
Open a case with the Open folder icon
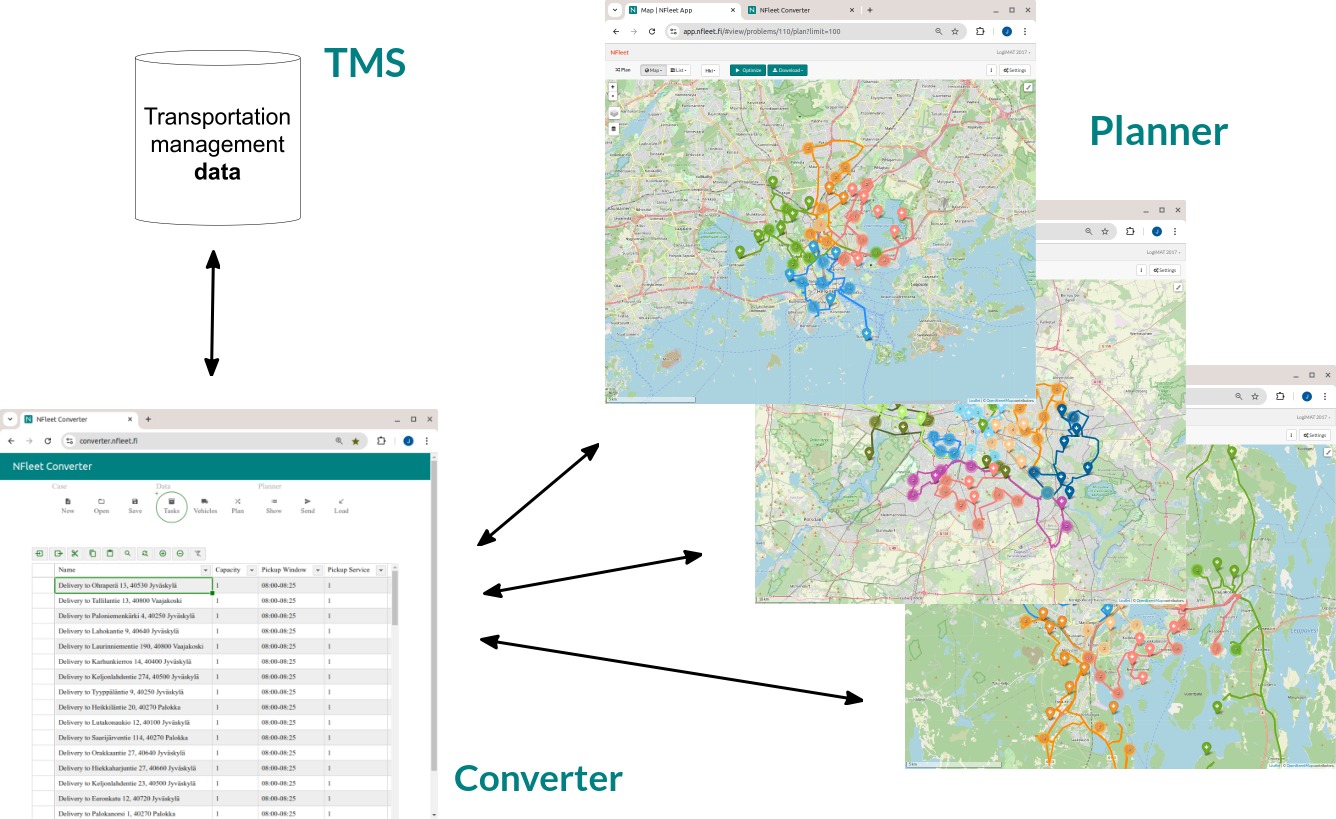[102, 505]
